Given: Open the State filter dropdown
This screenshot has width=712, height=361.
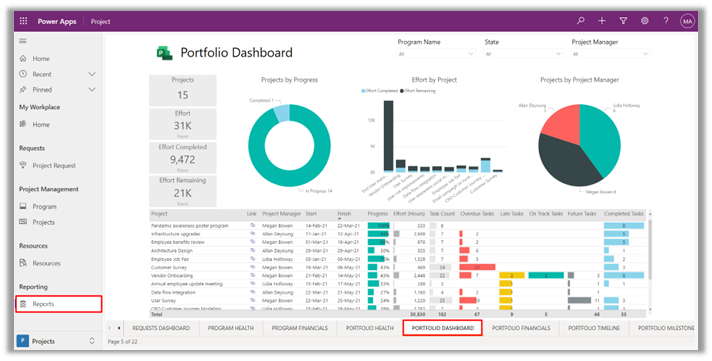Looking at the screenshot, I should (x=523, y=54).
